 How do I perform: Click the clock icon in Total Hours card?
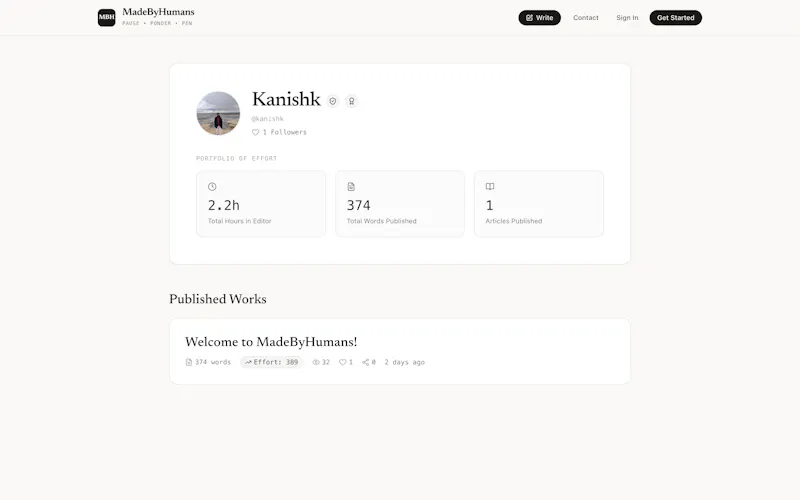coord(212,187)
